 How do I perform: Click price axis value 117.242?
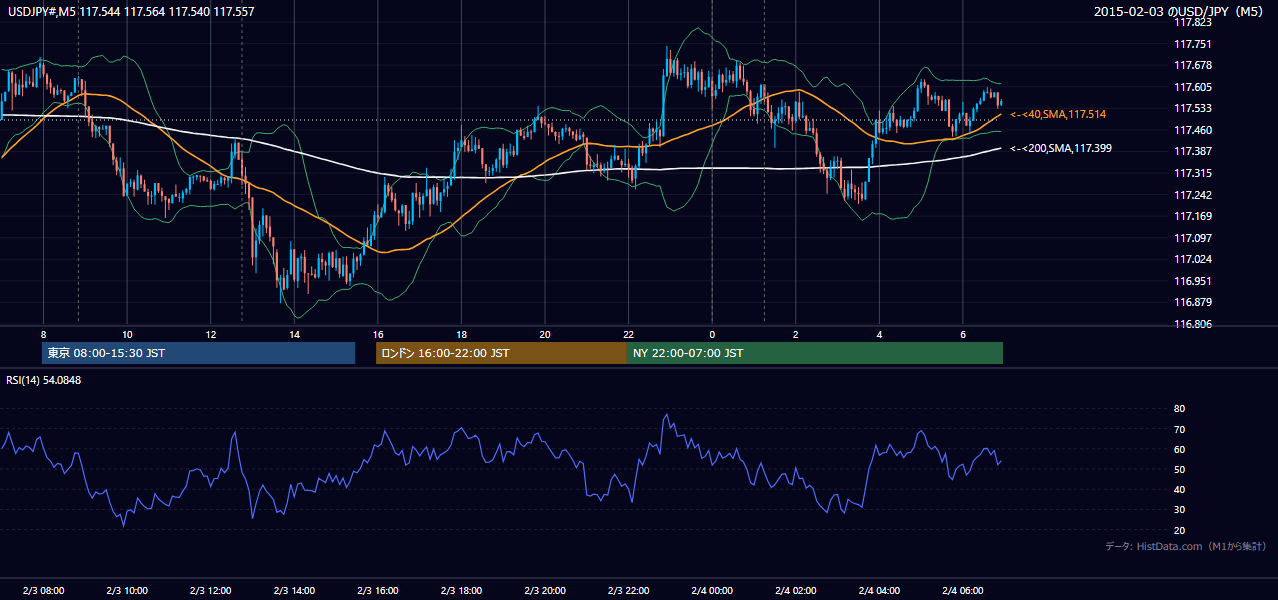[x=1192, y=195]
